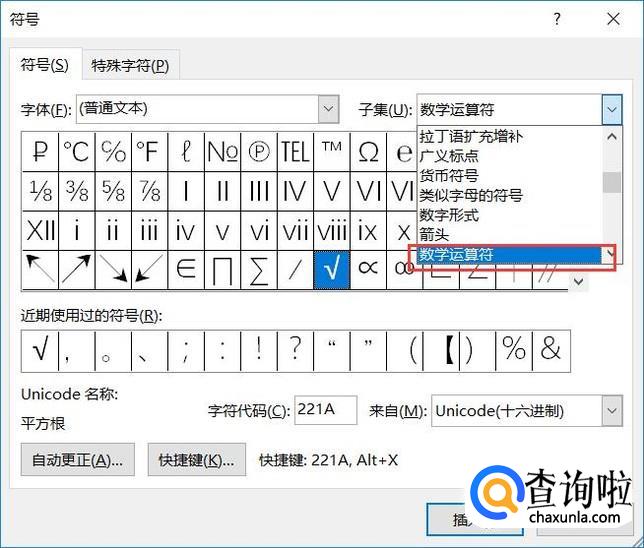
Task: Pick recently used square root √ symbol
Action: (40, 351)
